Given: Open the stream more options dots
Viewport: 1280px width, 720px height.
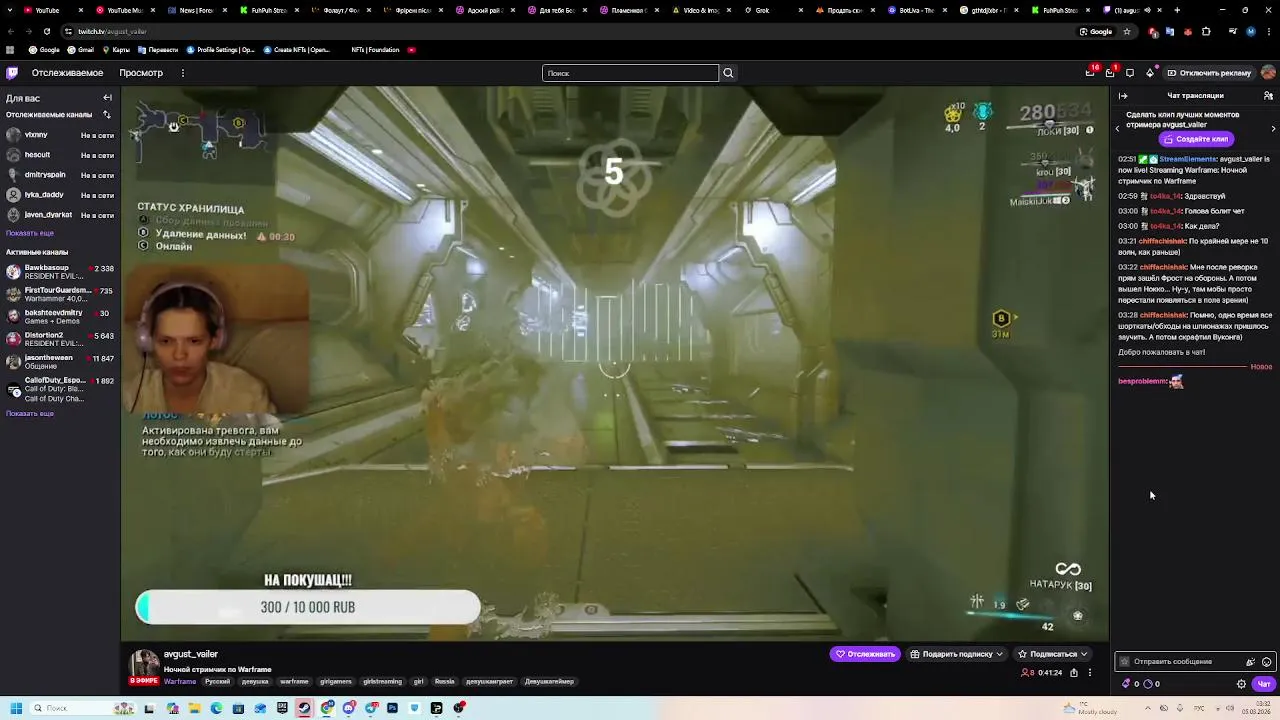Looking at the screenshot, I should coord(1090,673).
